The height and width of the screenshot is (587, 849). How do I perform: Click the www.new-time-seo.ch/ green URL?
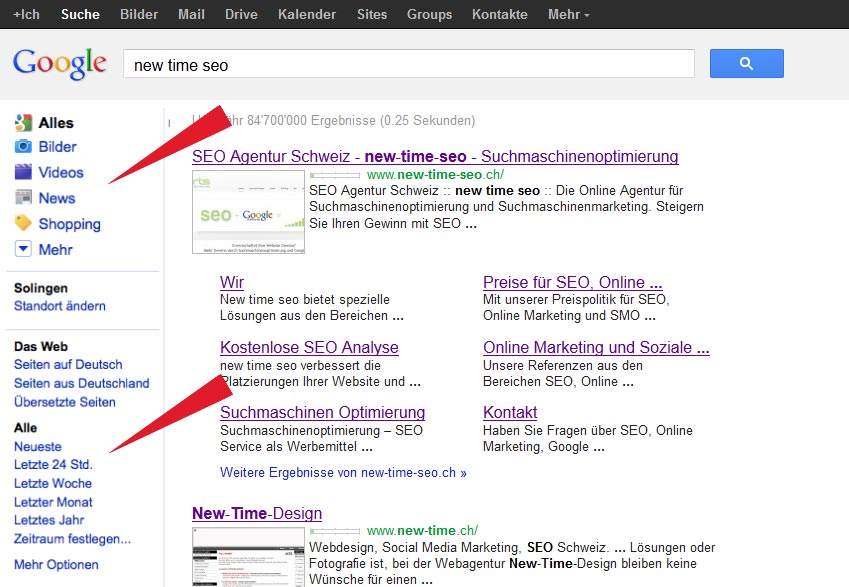pyautogui.click(x=435, y=174)
